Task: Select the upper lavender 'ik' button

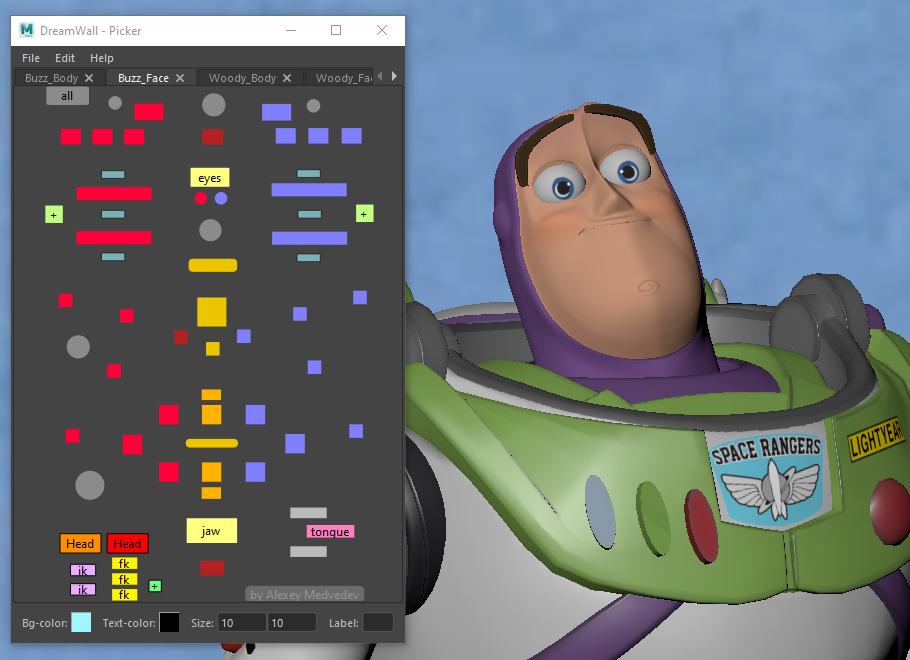Action: (83, 570)
